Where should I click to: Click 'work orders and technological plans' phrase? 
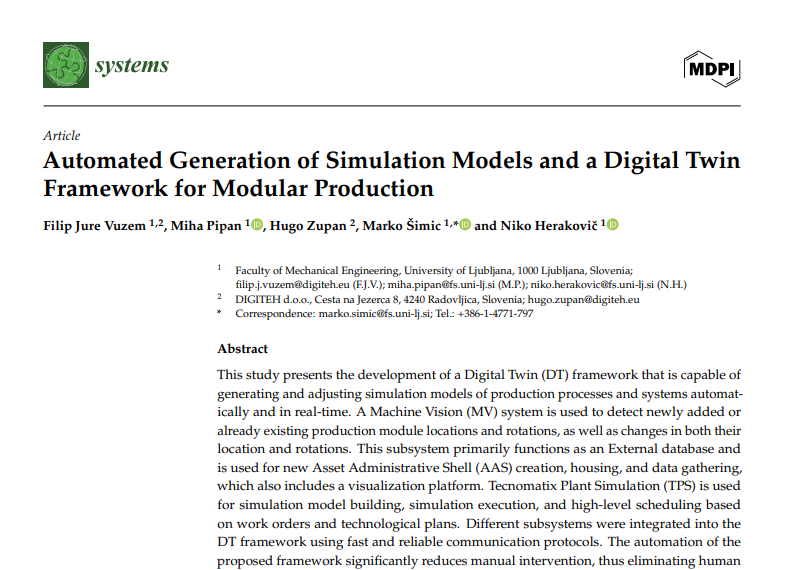click(347, 523)
